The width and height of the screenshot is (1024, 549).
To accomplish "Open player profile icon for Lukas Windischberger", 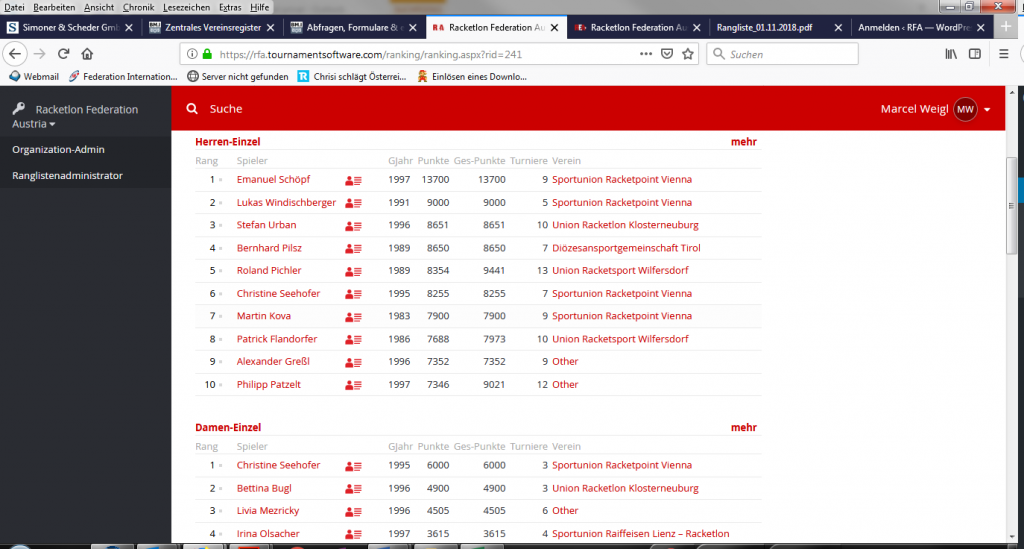I will click(x=353, y=203).
